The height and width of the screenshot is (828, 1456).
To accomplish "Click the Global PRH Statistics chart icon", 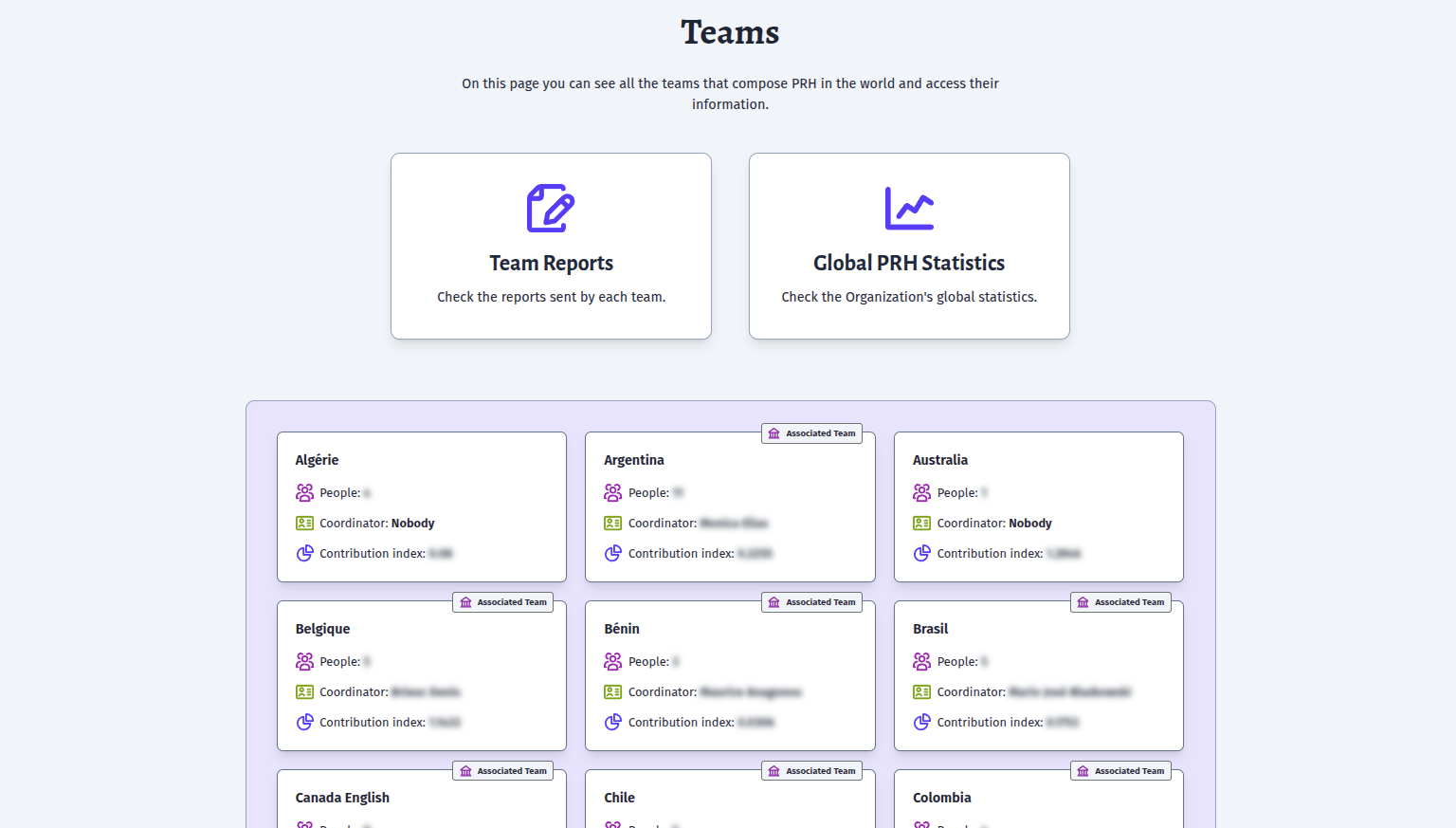I will coord(909,208).
